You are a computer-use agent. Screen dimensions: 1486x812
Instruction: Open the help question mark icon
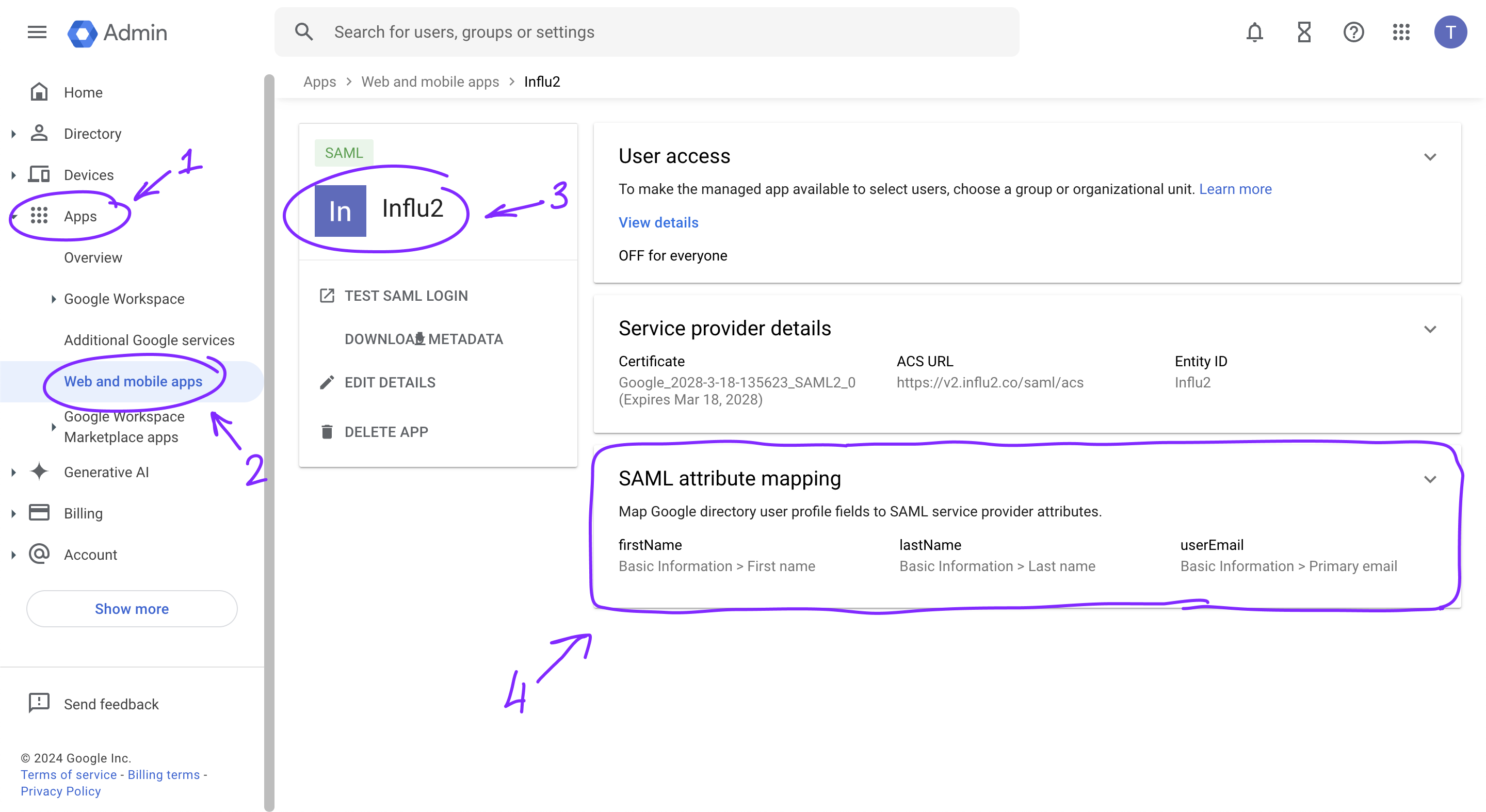1353,33
